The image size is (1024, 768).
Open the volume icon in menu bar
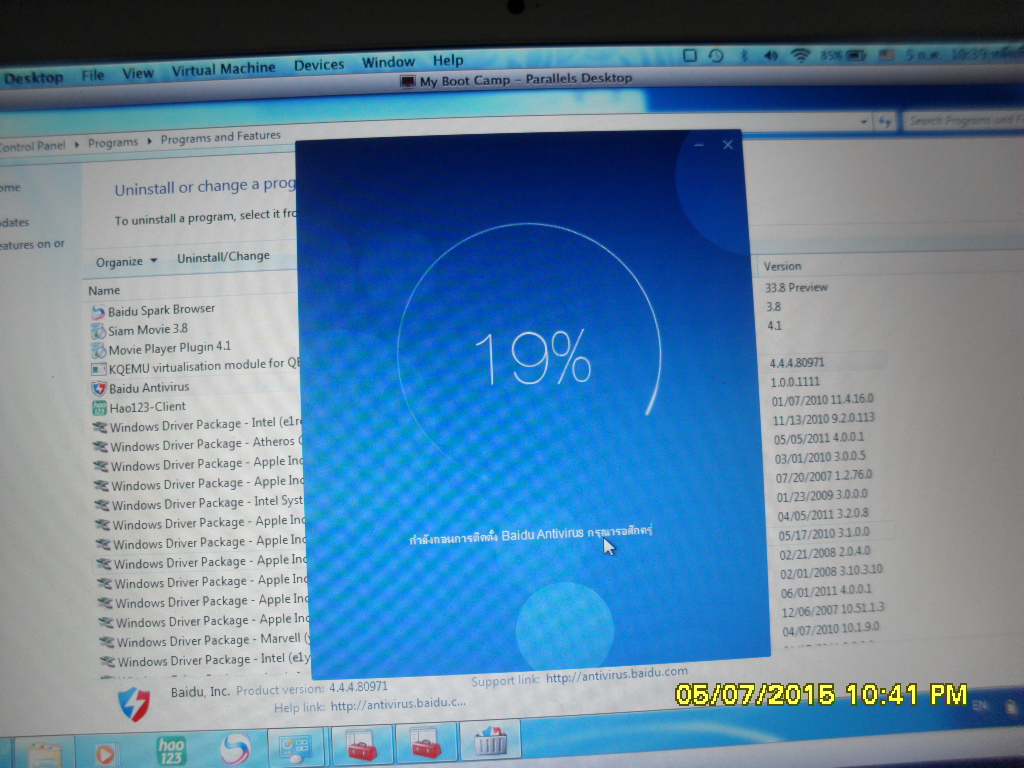click(x=771, y=56)
